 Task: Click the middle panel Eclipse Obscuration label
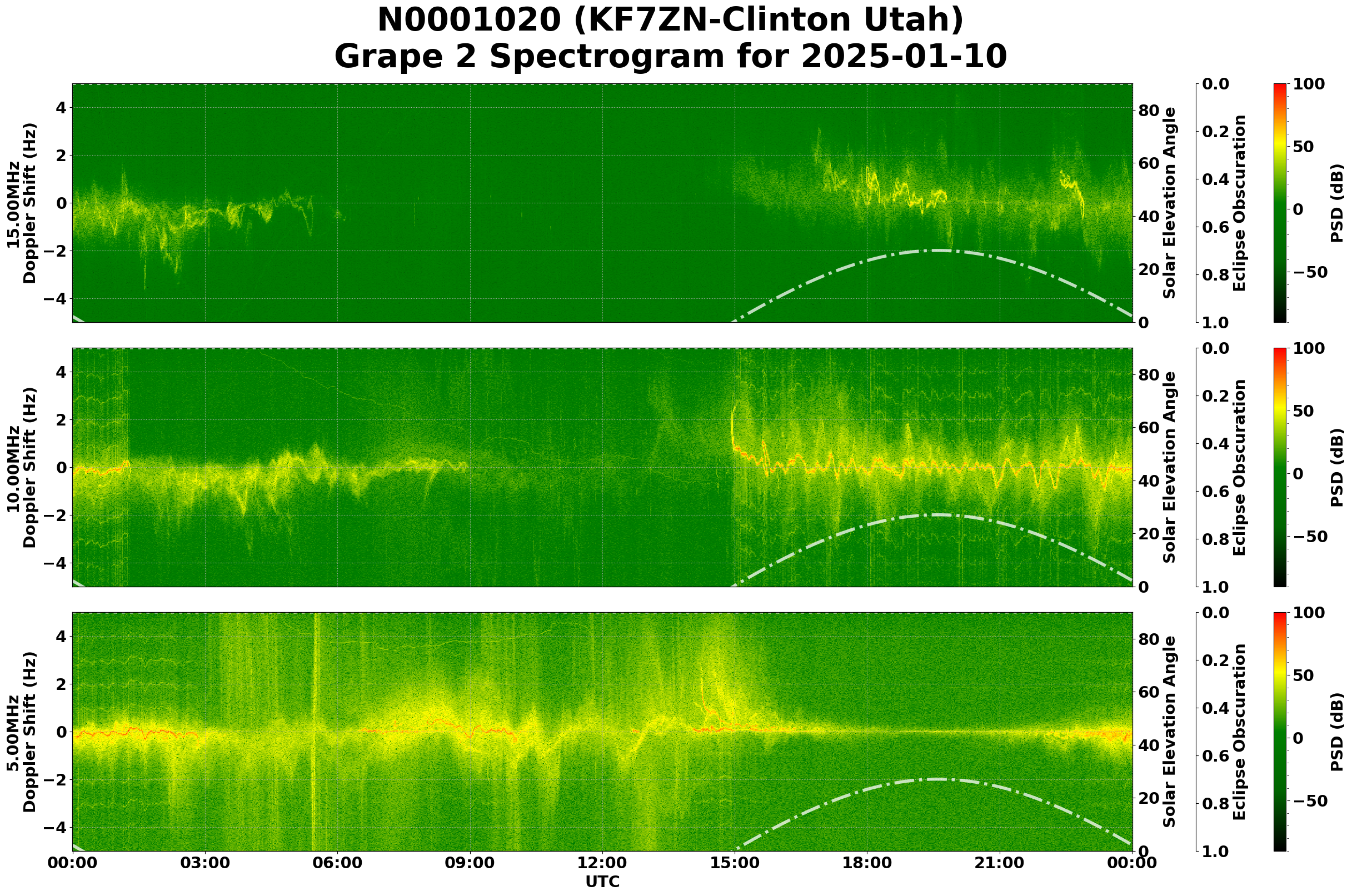point(1239,467)
